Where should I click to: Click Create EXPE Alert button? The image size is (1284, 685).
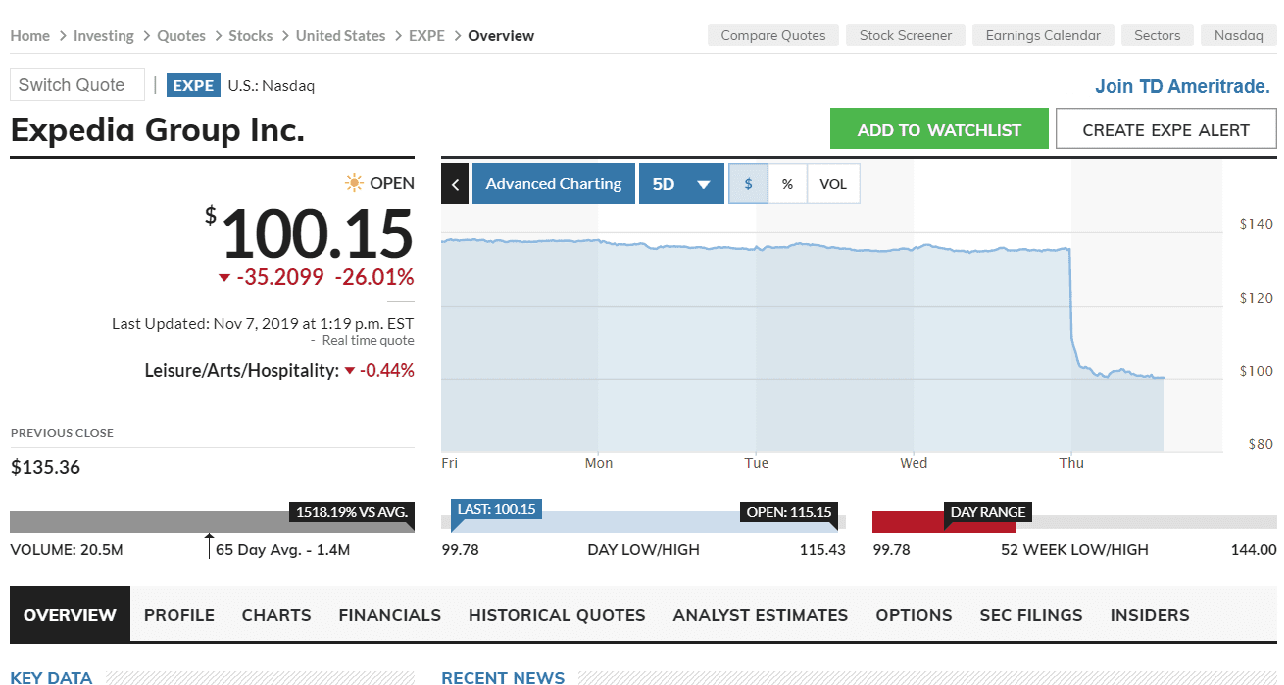(1166, 129)
